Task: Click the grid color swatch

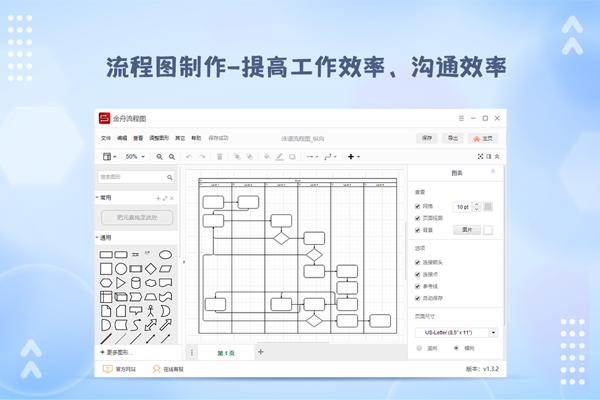Action: (x=488, y=207)
